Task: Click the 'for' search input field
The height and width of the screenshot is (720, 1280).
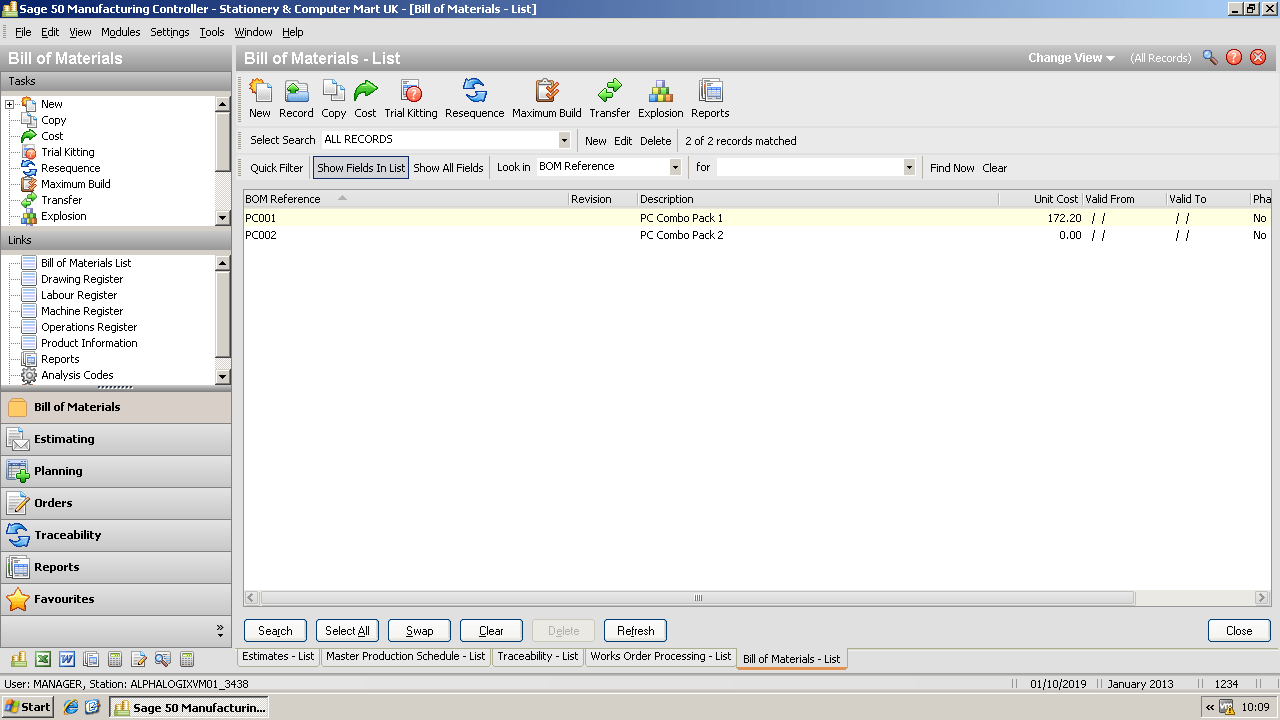Action: (809, 167)
